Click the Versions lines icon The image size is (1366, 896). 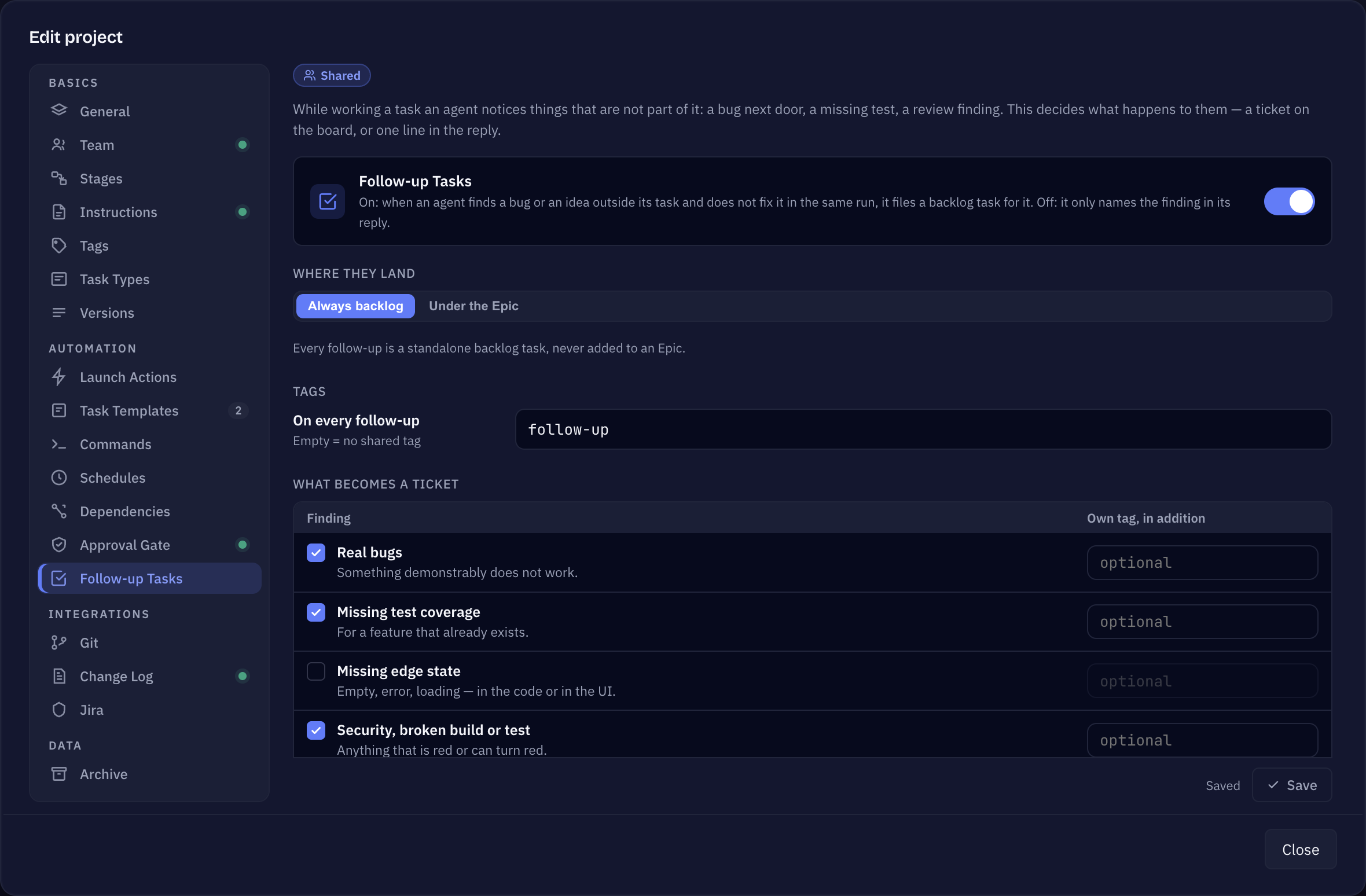click(59, 312)
